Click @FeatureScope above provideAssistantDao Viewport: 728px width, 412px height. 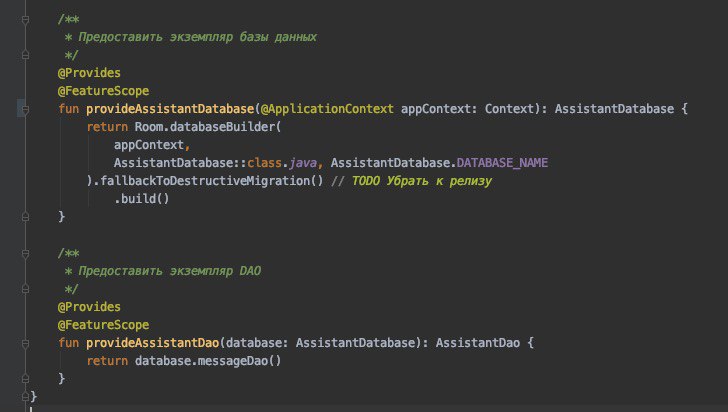[x=104, y=325]
